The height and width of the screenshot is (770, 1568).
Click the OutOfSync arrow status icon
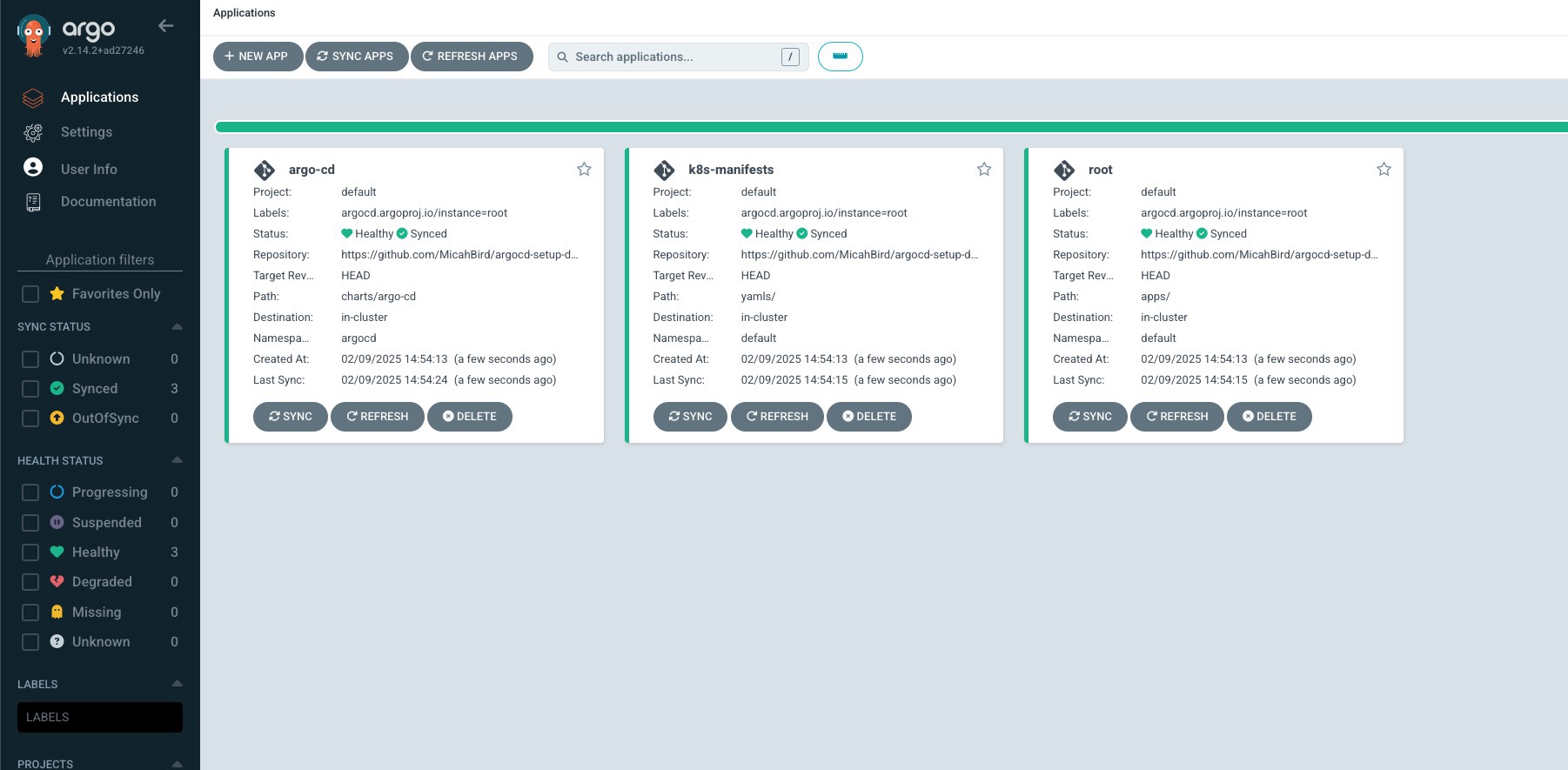(x=57, y=418)
